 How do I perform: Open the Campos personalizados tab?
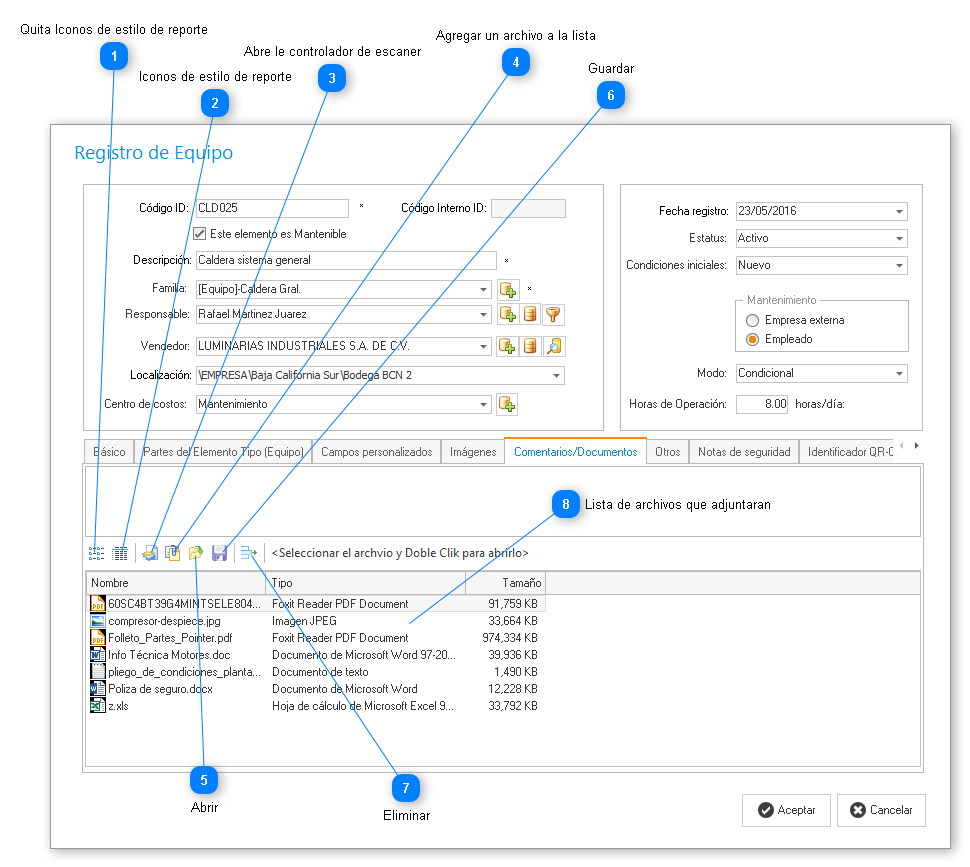376,452
